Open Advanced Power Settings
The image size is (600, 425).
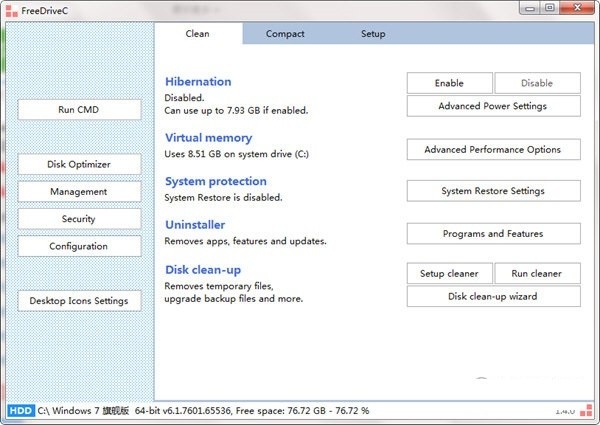(493, 106)
